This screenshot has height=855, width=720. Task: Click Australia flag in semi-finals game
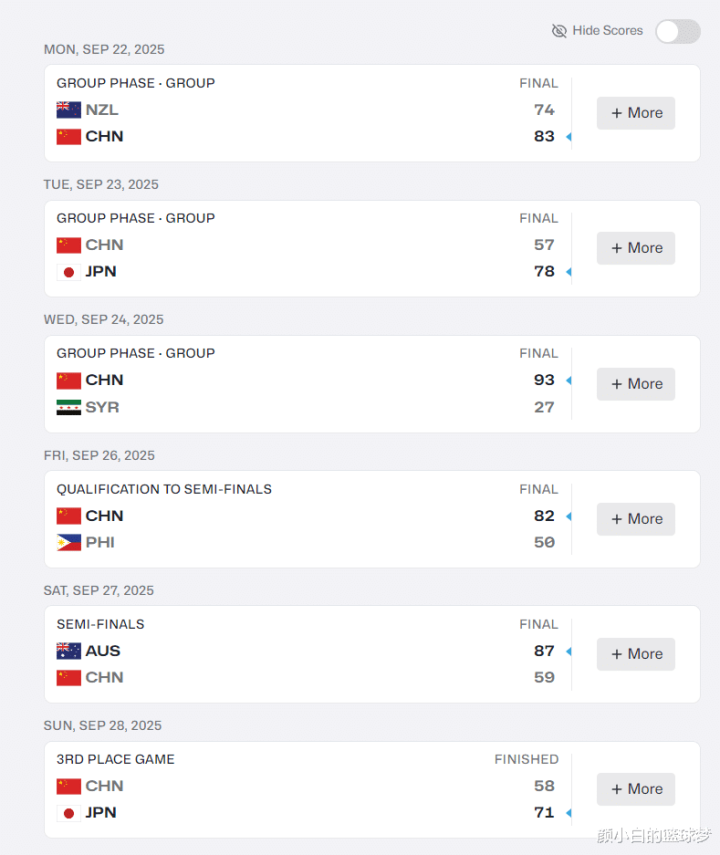pos(68,651)
